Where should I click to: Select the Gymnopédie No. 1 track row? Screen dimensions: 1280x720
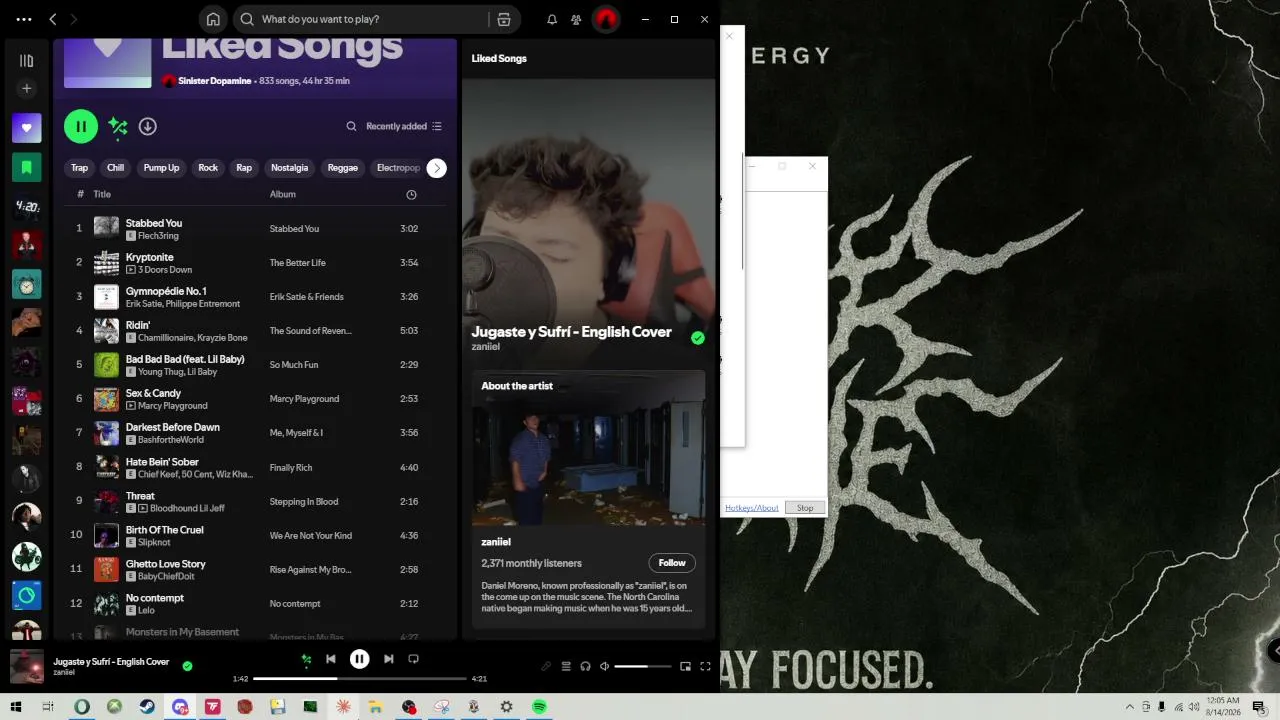(x=255, y=296)
